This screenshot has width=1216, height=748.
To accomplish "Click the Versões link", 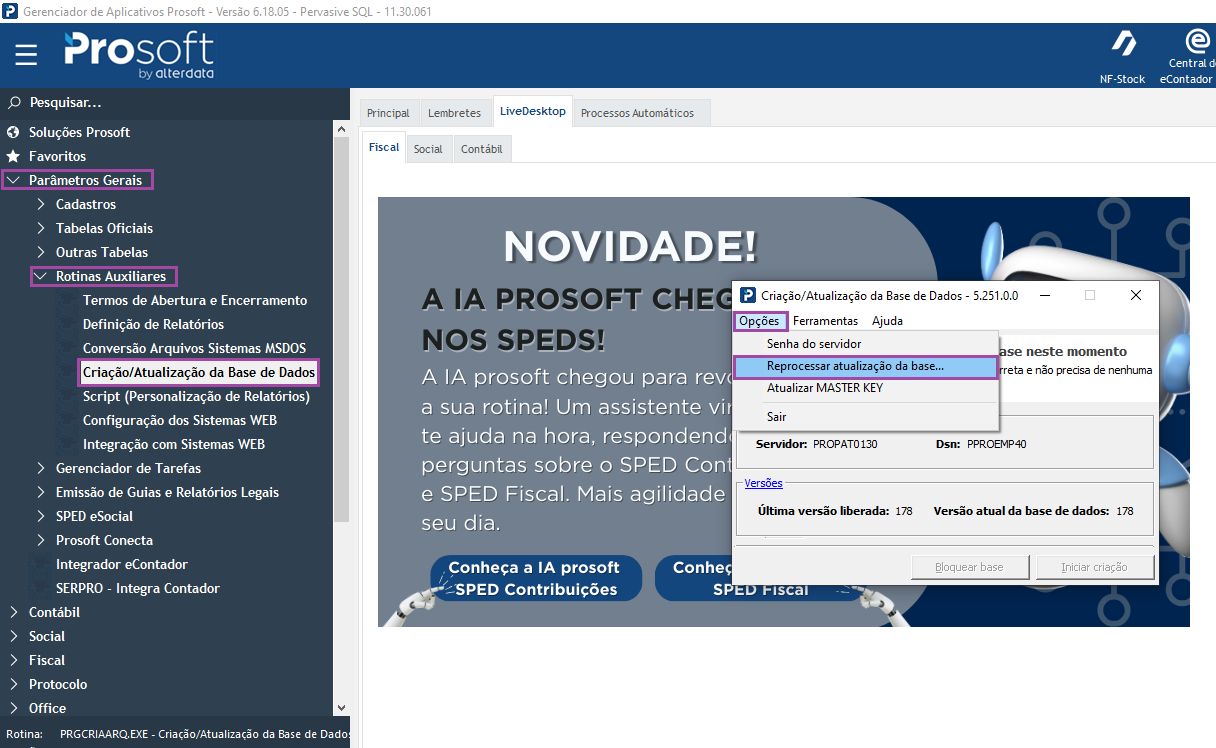I will [764, 483].
